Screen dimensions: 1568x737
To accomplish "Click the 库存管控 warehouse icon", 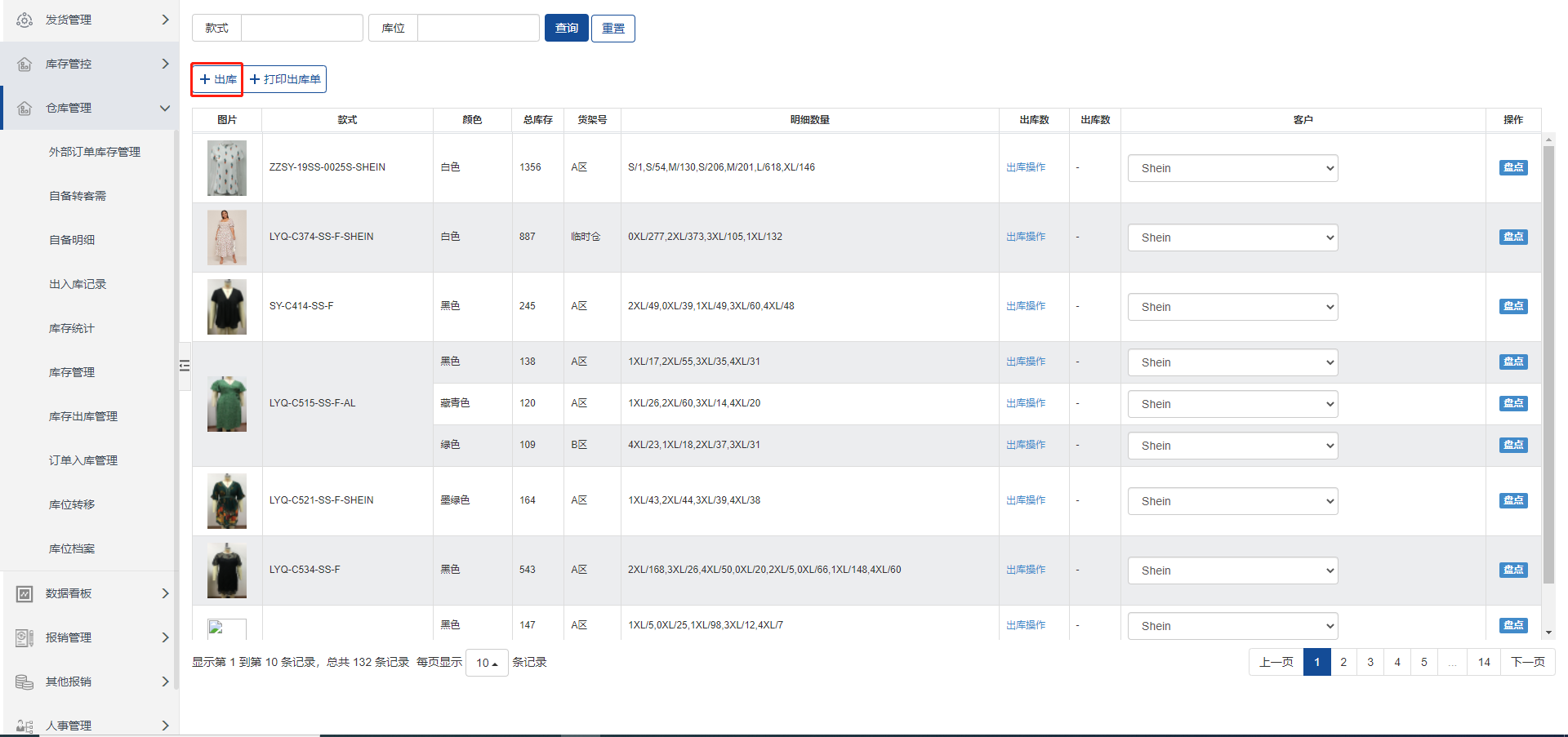I will click(x=24, y=64).
